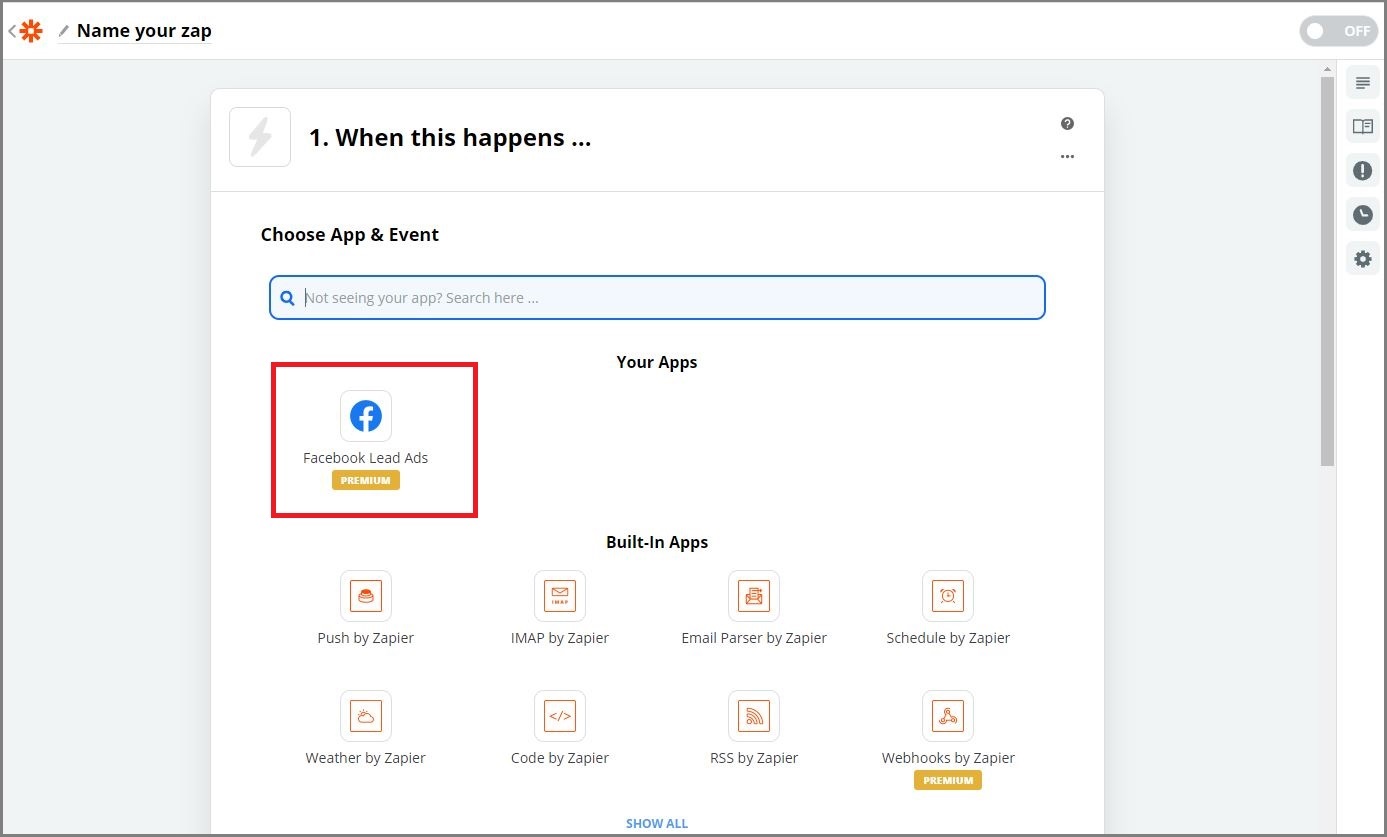Open the settings gear sidebar icon
This screenshot has height=837, width=1387.
click(x=1362, y=259)
